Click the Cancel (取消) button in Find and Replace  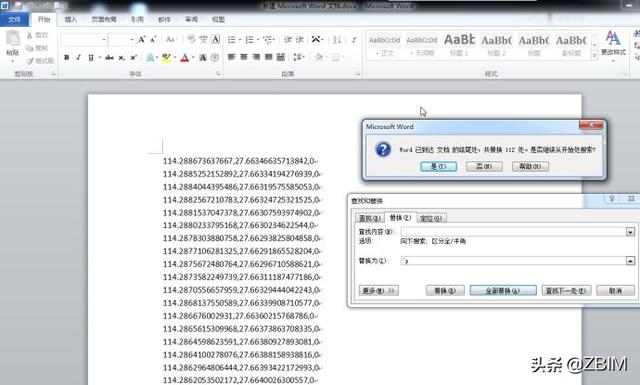point(615,291)
